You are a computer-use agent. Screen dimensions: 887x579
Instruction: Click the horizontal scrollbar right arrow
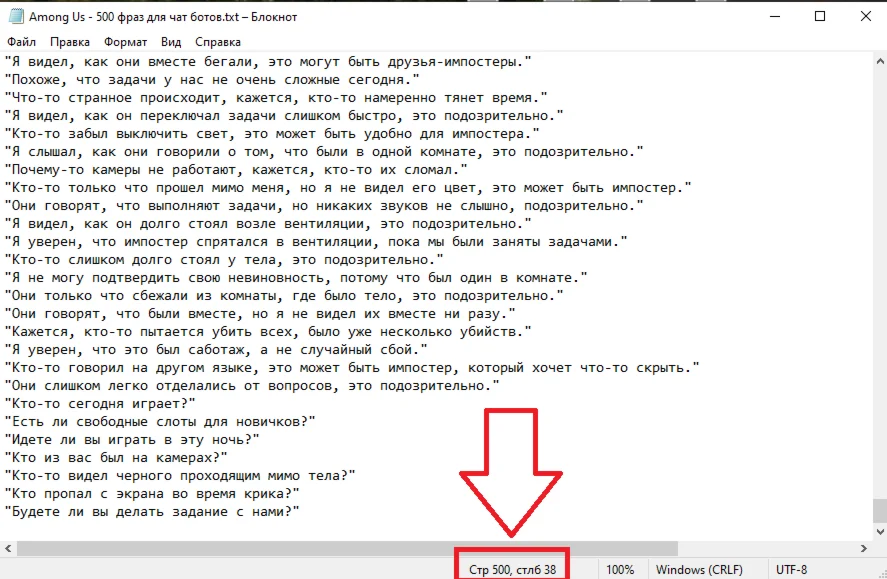(864, 548)
